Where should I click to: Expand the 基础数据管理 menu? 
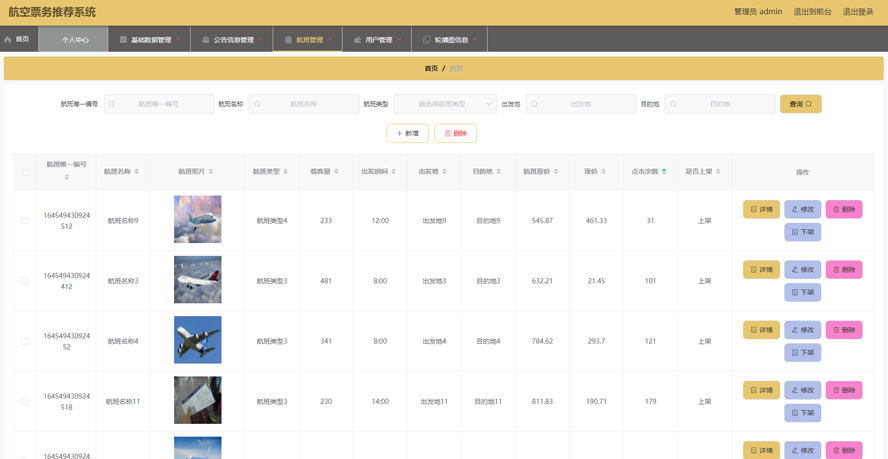(x=149, y=40)
